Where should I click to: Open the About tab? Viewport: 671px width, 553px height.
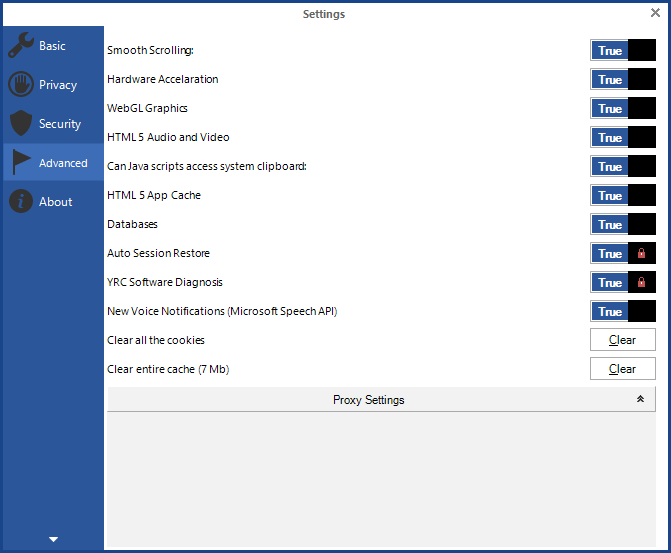click(53, 201)
